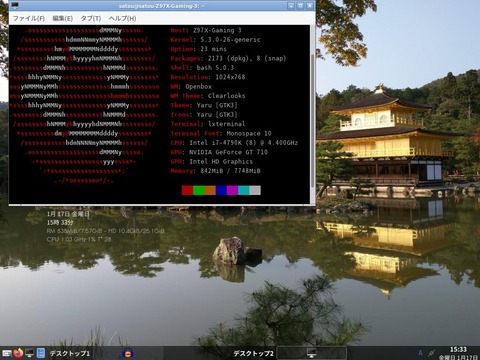
Task: Click the desktop CPU usage line
Action: [x=79, y=239]
